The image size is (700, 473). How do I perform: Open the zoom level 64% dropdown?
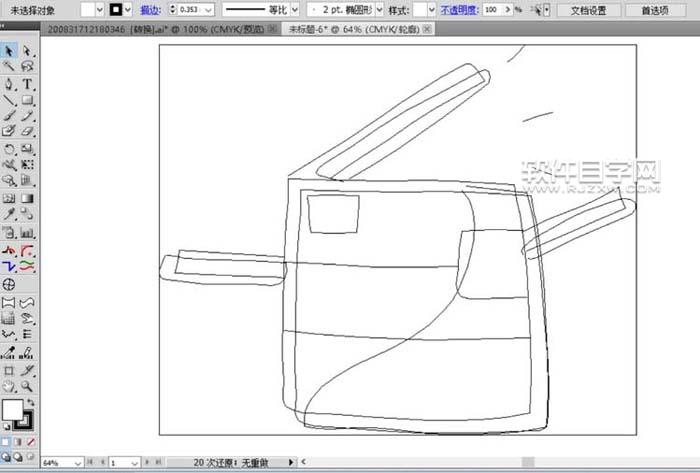(x=78, y=464)
